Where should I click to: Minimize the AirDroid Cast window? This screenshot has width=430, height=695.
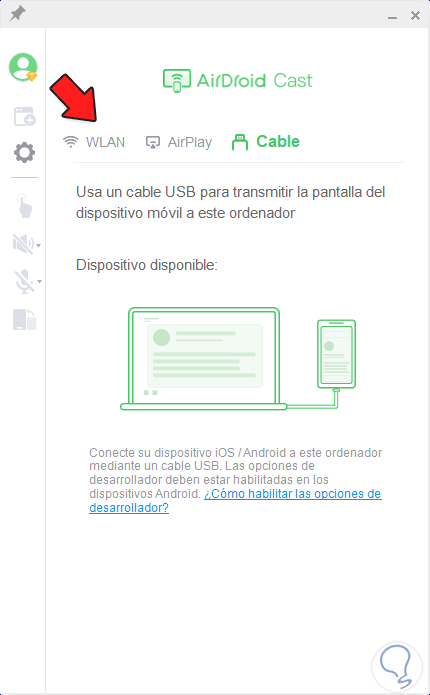[392, 17]
